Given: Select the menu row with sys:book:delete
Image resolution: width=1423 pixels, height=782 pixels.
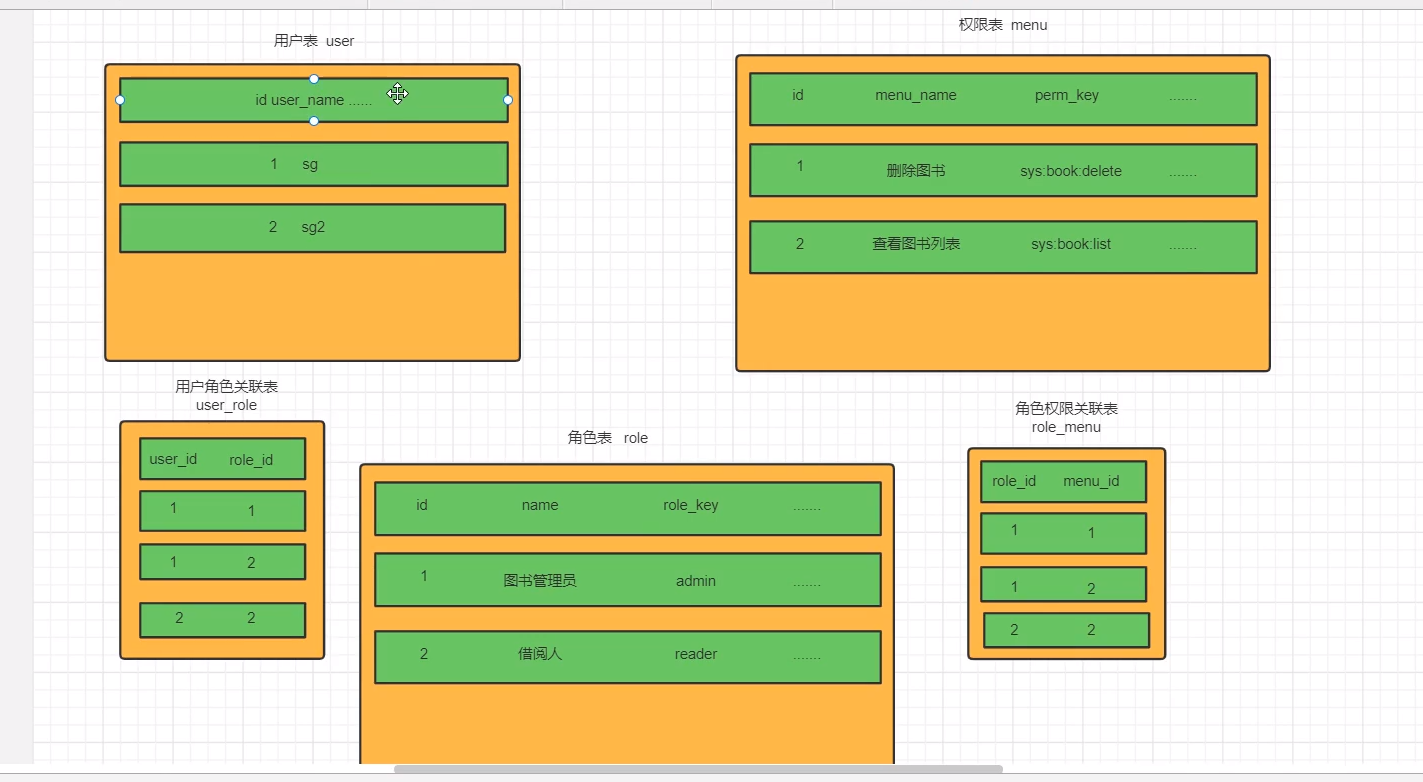Looking at the screenshot, I should tap(1002, 170).
